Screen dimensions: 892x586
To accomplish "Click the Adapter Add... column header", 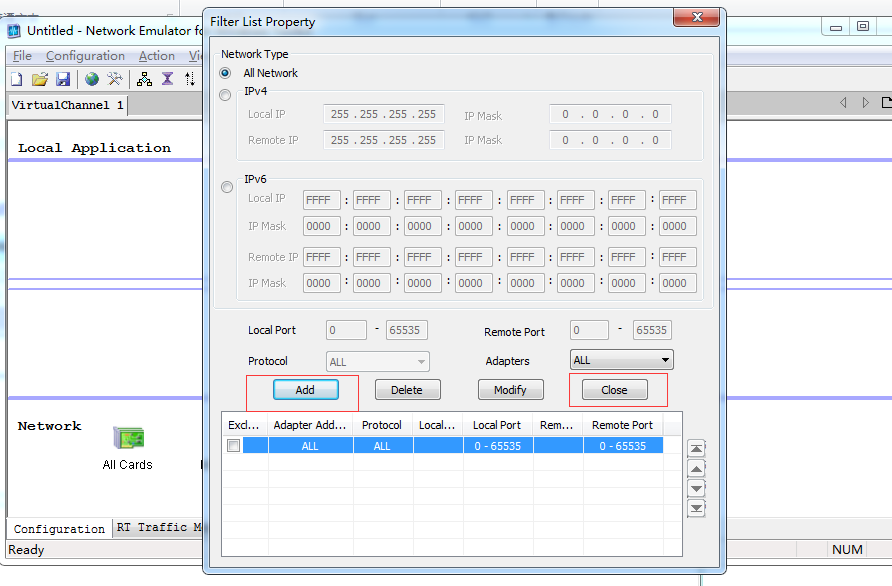I will click(x=310, y=425).
